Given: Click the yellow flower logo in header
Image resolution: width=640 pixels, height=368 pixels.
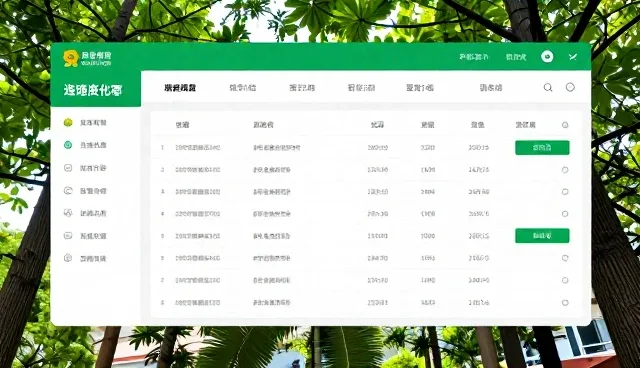Looking at the screenshot, I should coord(71,58).
